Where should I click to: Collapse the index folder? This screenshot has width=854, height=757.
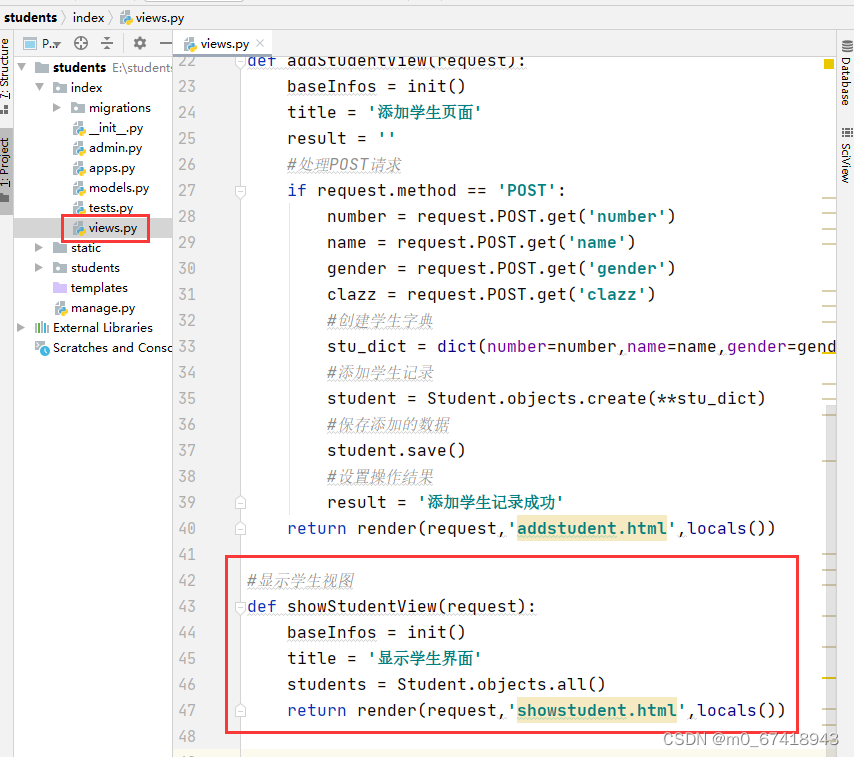coord(40,87)
